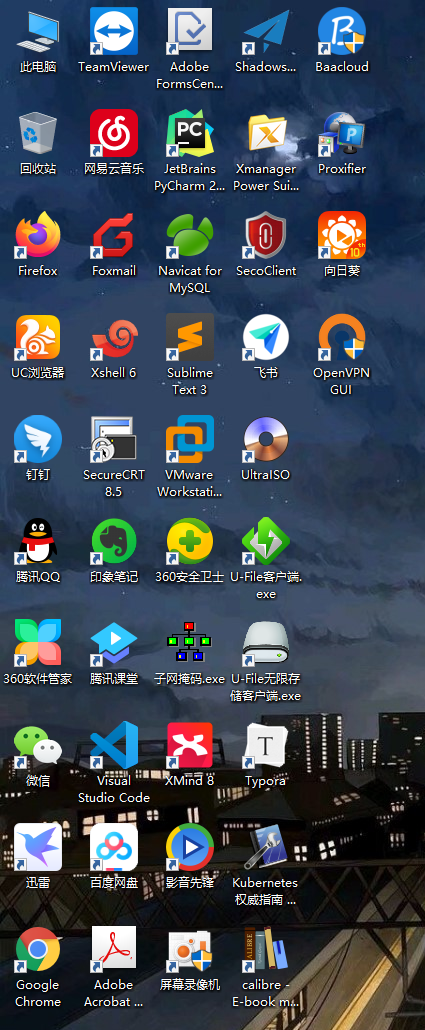
Task: Click the Kubernetes权威指南 file icon
Action: pos(266,847)
